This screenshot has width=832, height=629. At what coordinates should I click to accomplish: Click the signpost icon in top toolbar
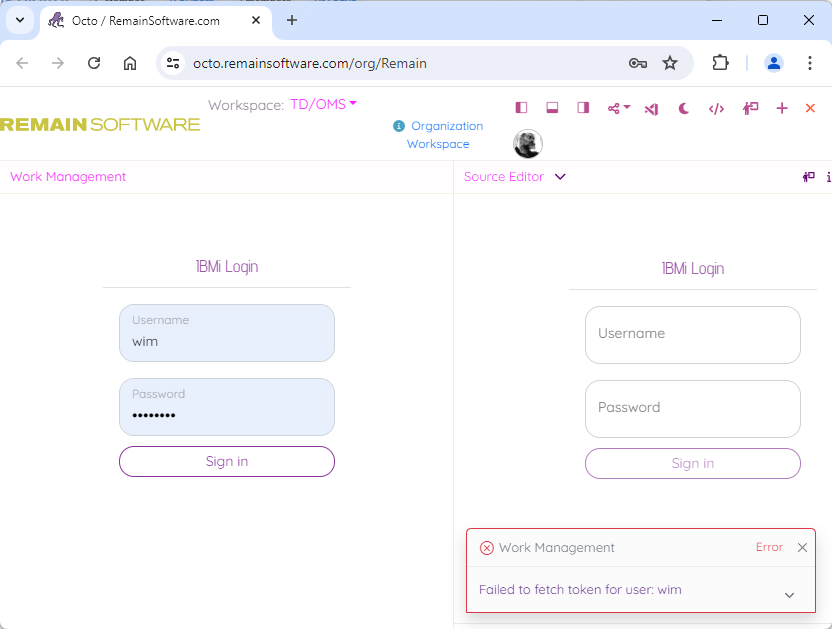point(750,109)
